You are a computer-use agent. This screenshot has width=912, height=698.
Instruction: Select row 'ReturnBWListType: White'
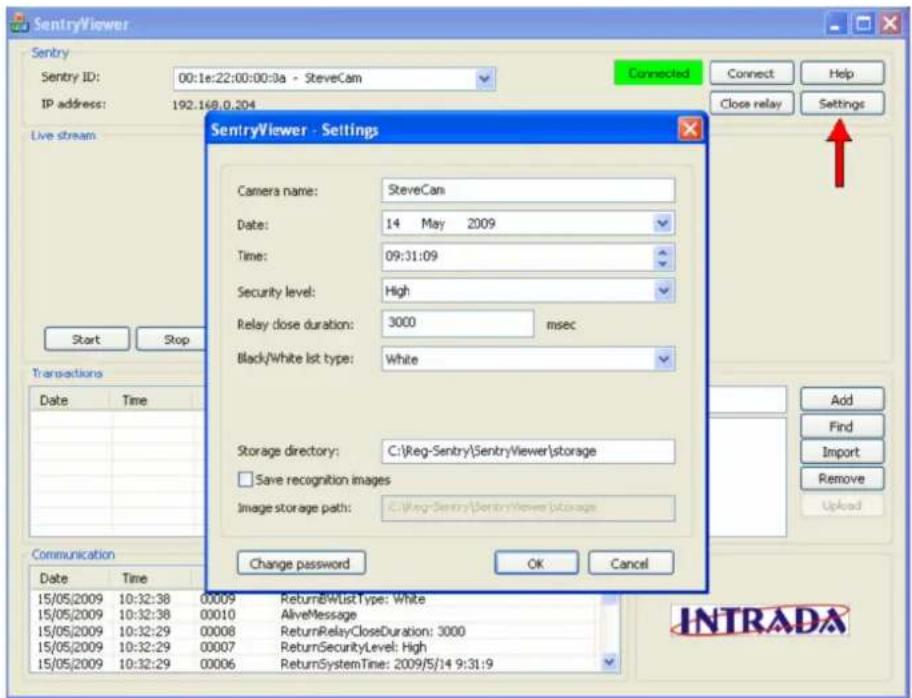[x=317, y=599]
